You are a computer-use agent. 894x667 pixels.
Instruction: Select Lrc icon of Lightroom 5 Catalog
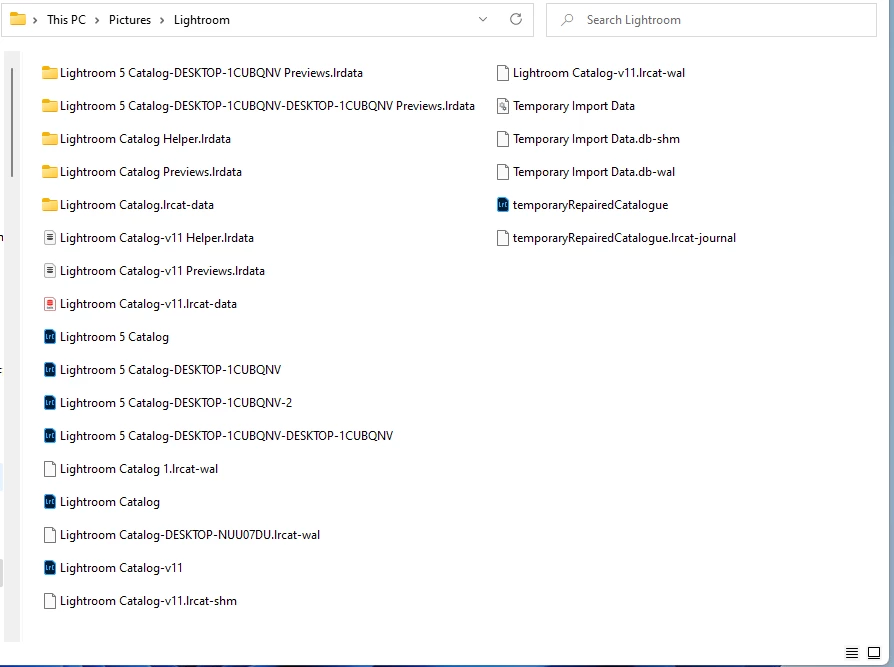[50, 337]
